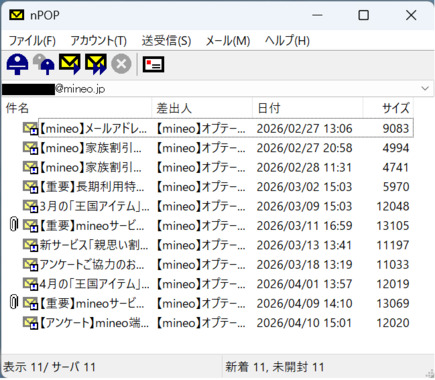This screenshot has width=435, height=380.
Task: Click the size value 12020
Action: (x=393, y=323)
